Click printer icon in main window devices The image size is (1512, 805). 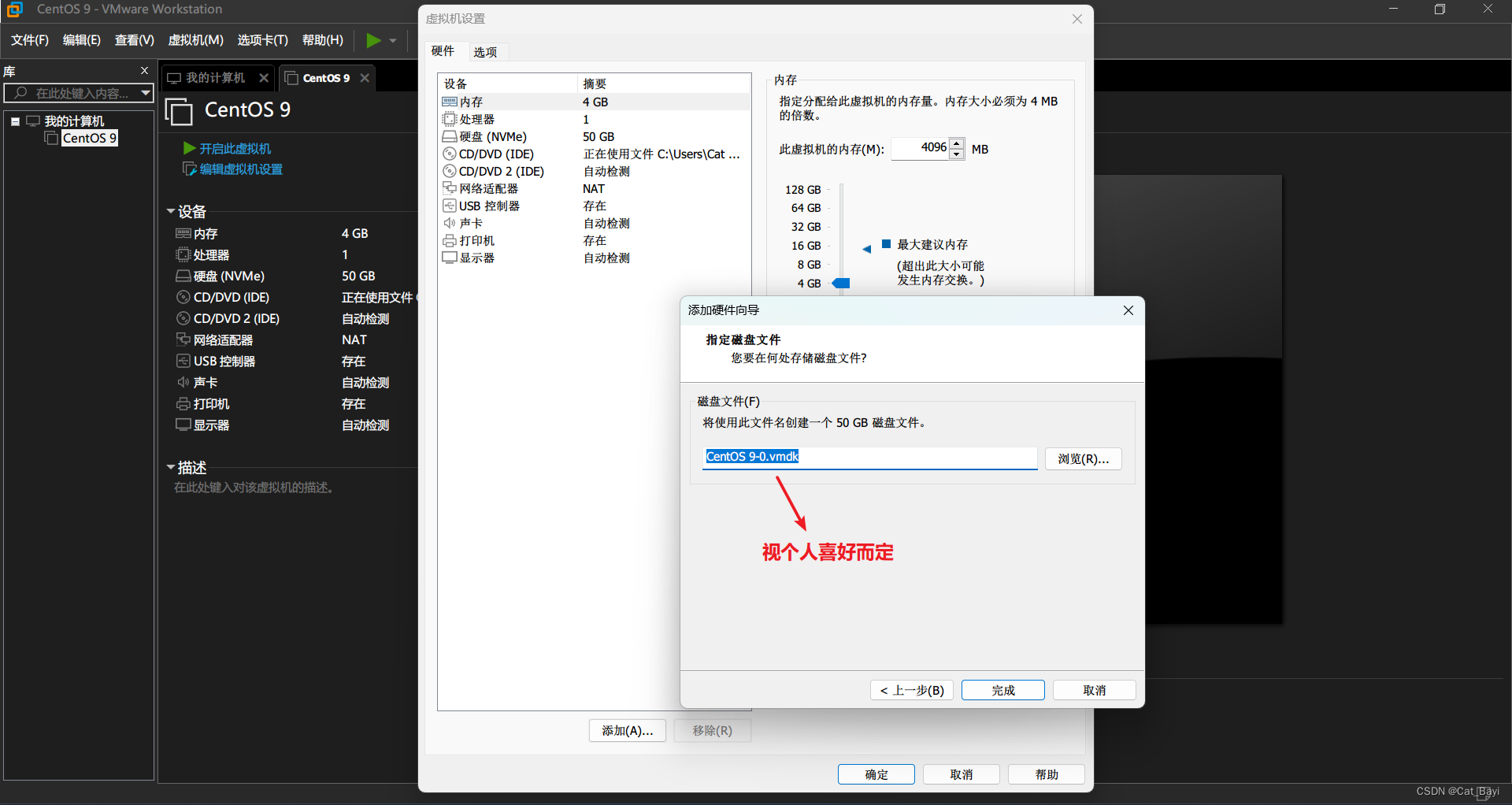coord(183,403)
